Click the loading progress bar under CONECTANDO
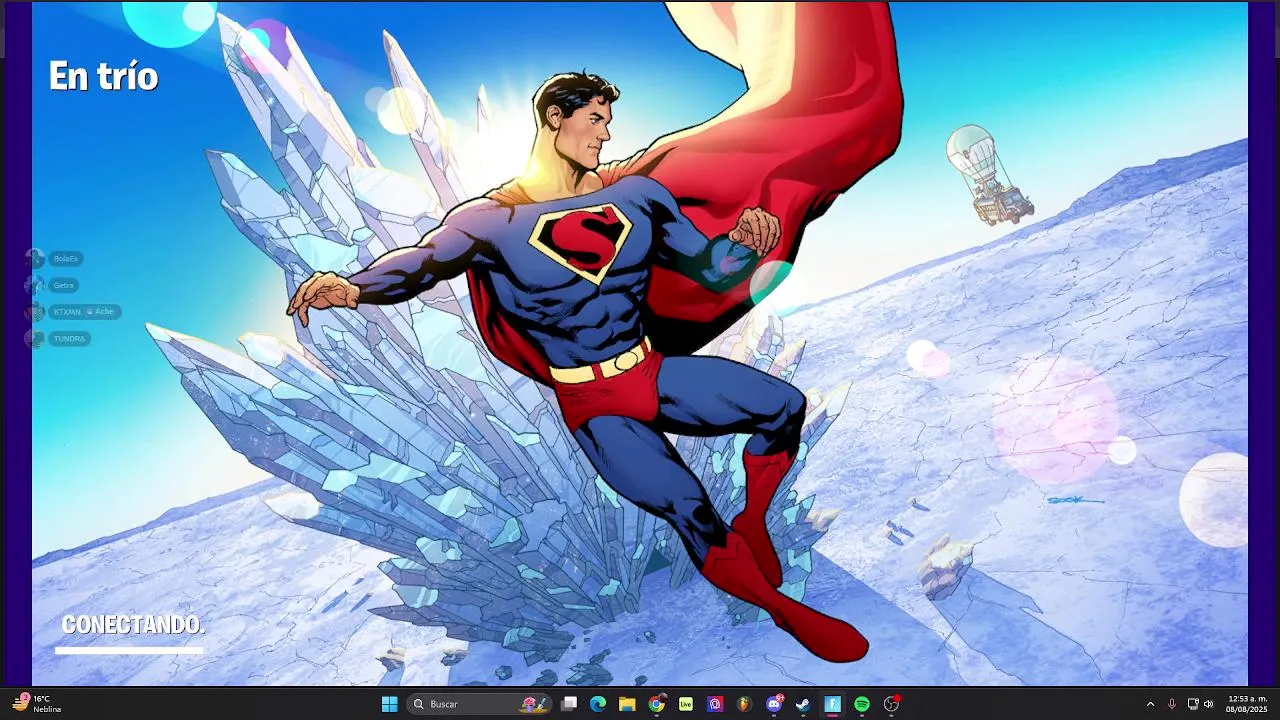Viewport: 1280px width, 720px height. click(129, 650)
